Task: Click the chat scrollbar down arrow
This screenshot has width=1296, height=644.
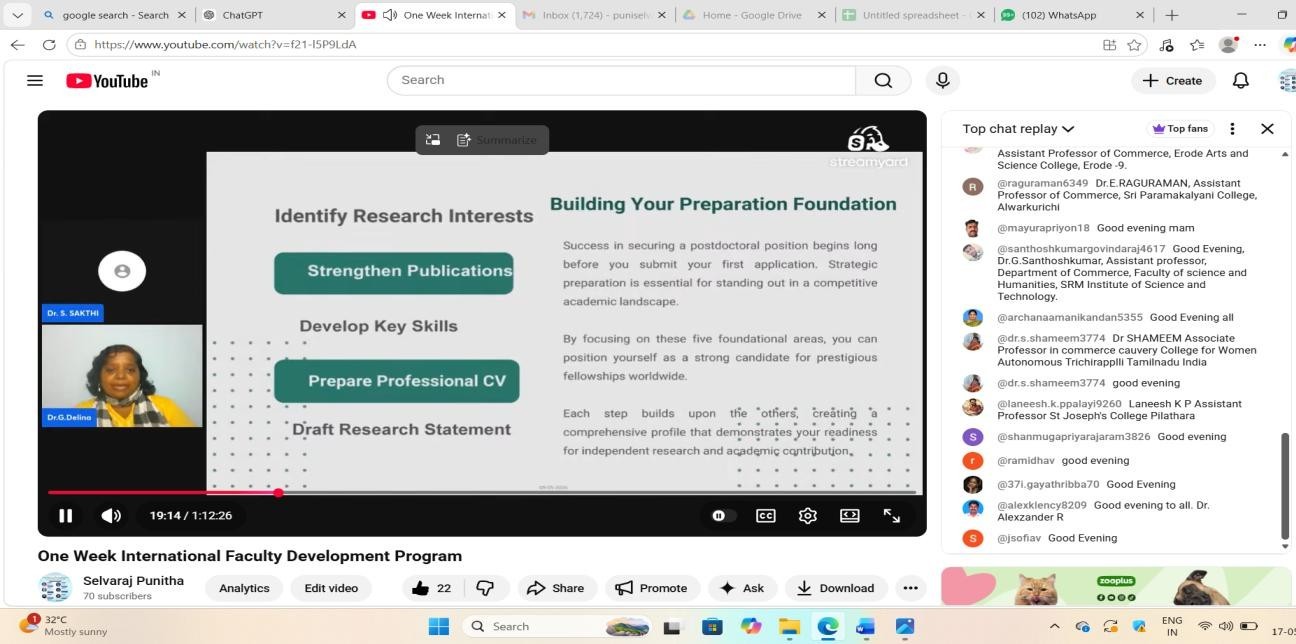Action: pyautogui.click(x=1285, y=546)
